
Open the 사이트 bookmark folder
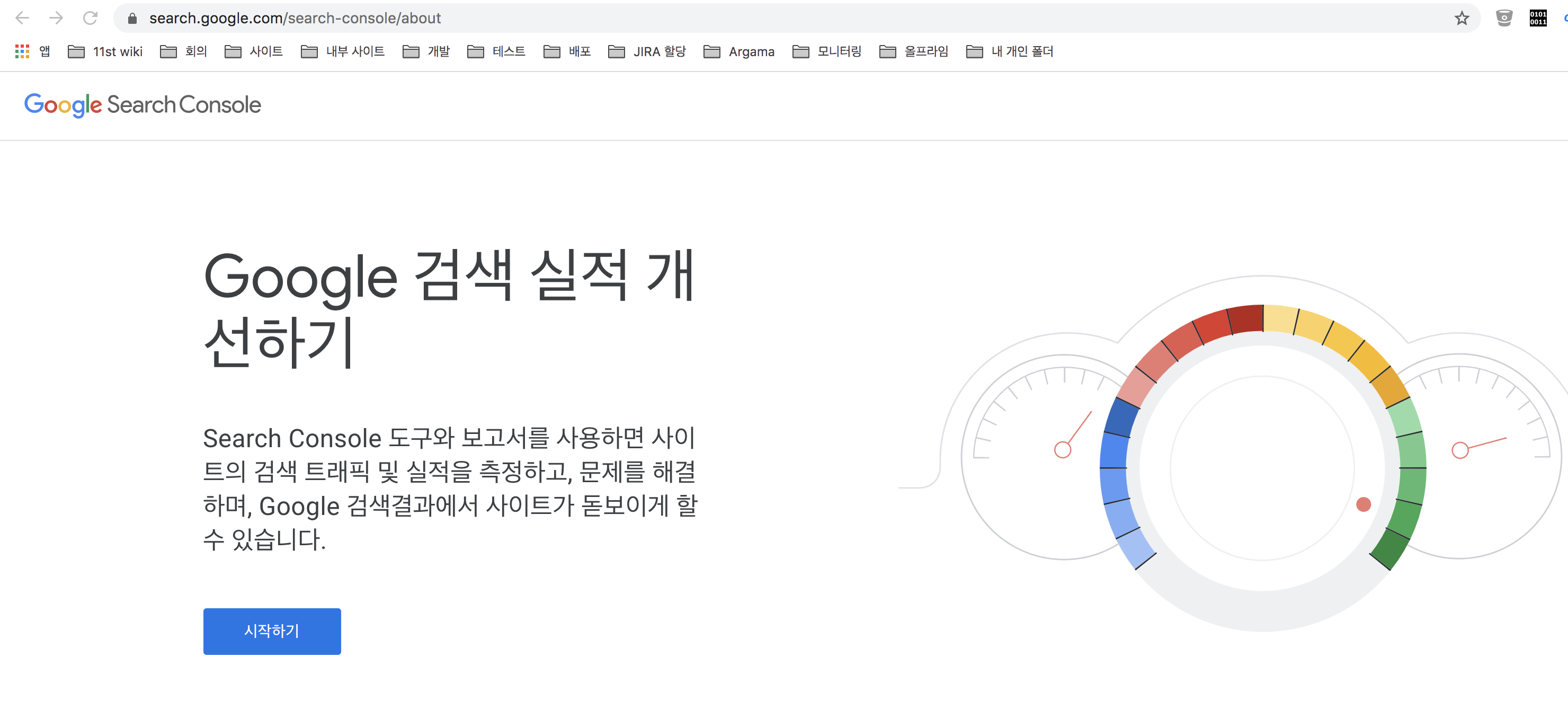[x=254, y=52]
